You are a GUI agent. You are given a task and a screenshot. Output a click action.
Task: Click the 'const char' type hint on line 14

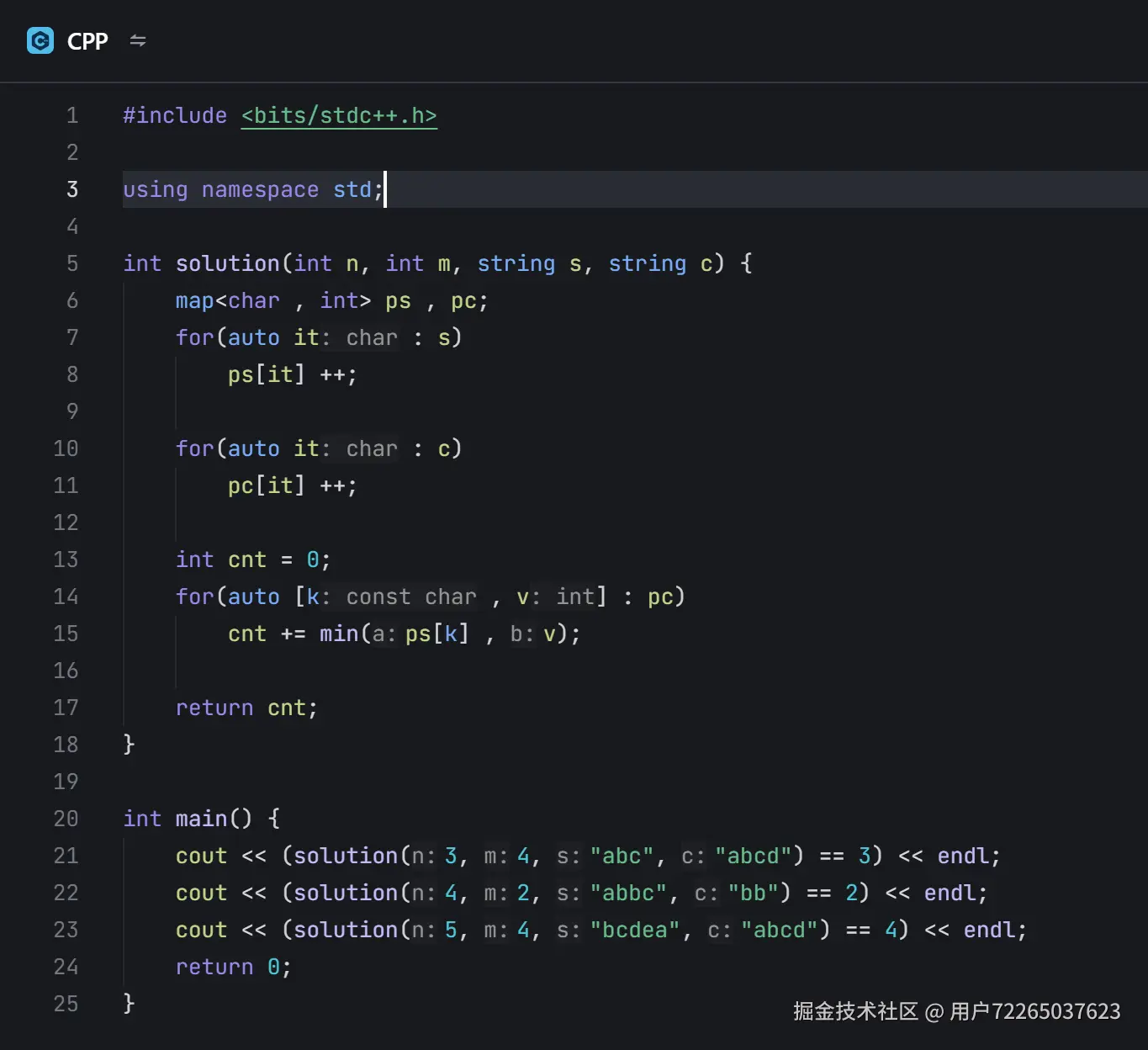[411, 597]
